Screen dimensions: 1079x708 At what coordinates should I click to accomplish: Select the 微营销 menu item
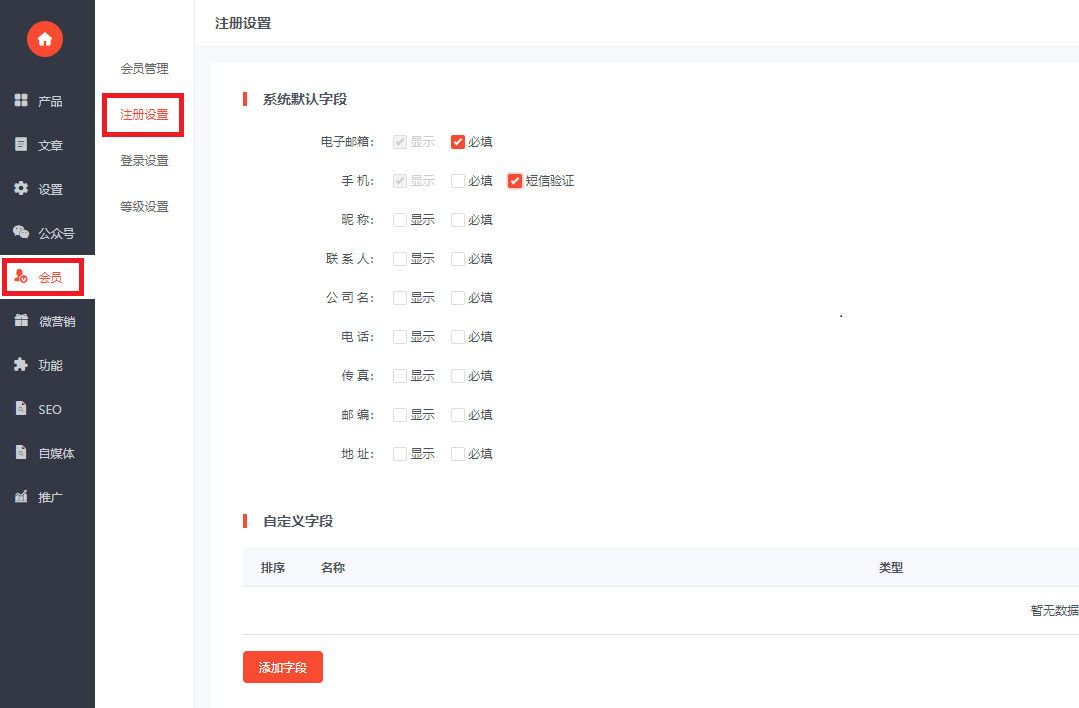point(57,321)
